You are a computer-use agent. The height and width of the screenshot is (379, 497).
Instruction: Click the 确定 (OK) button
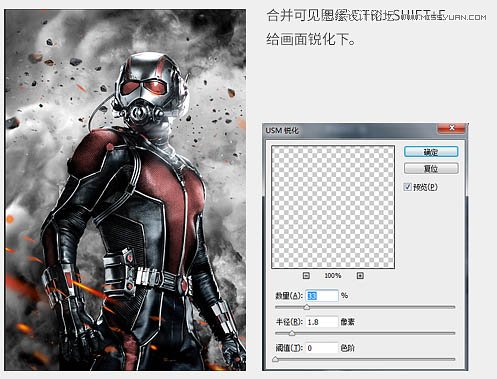click(431, 152)
